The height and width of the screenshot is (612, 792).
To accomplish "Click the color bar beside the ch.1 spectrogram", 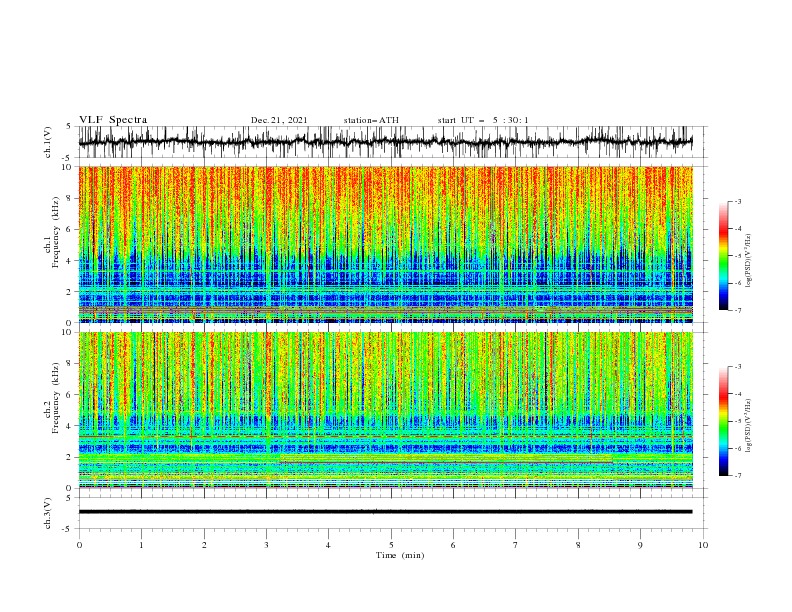I will pos(724,256).
